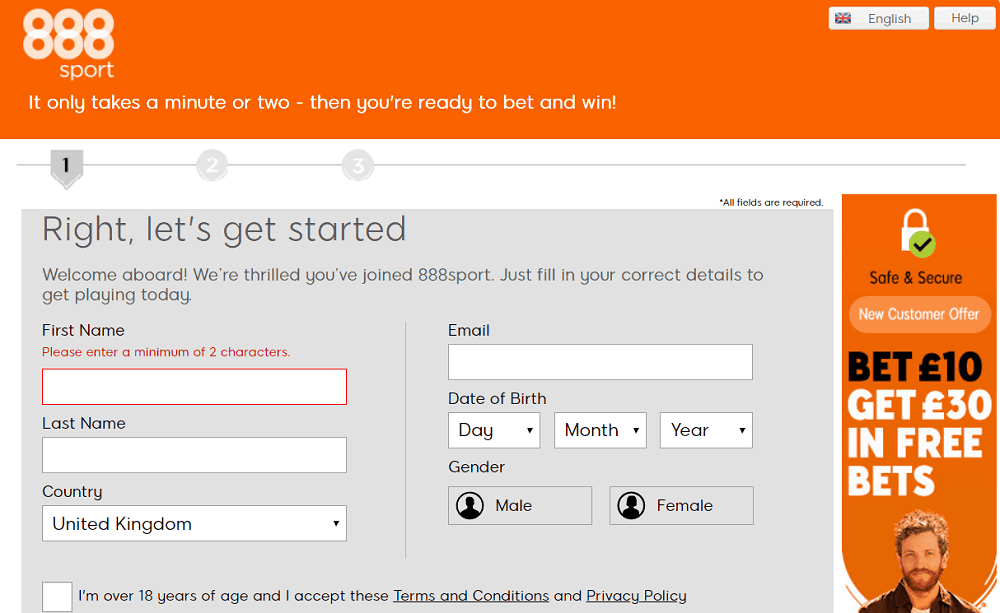Image resolution: width=1000 pixels, height=613 pixels.
Task: Select the Female gender option
Action: click(x=681, y=505)
